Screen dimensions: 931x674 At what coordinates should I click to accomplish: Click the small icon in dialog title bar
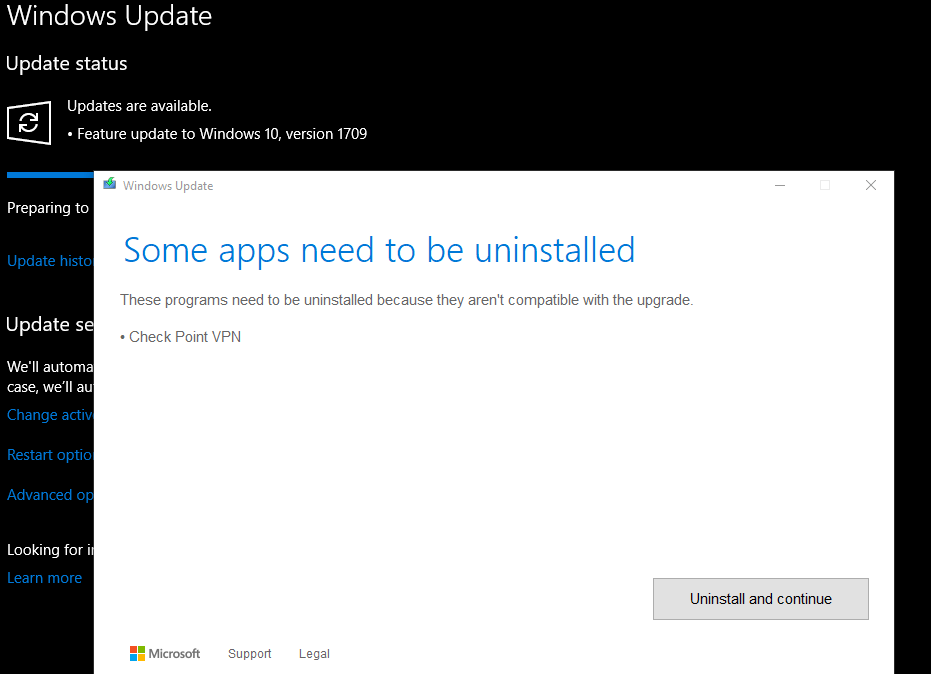(110, 185)
